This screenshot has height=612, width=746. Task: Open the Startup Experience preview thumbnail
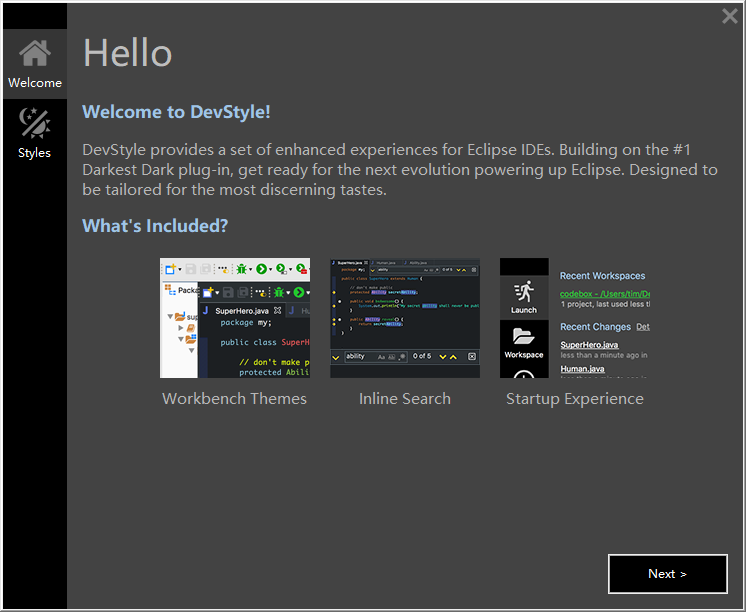click(575, 318)
